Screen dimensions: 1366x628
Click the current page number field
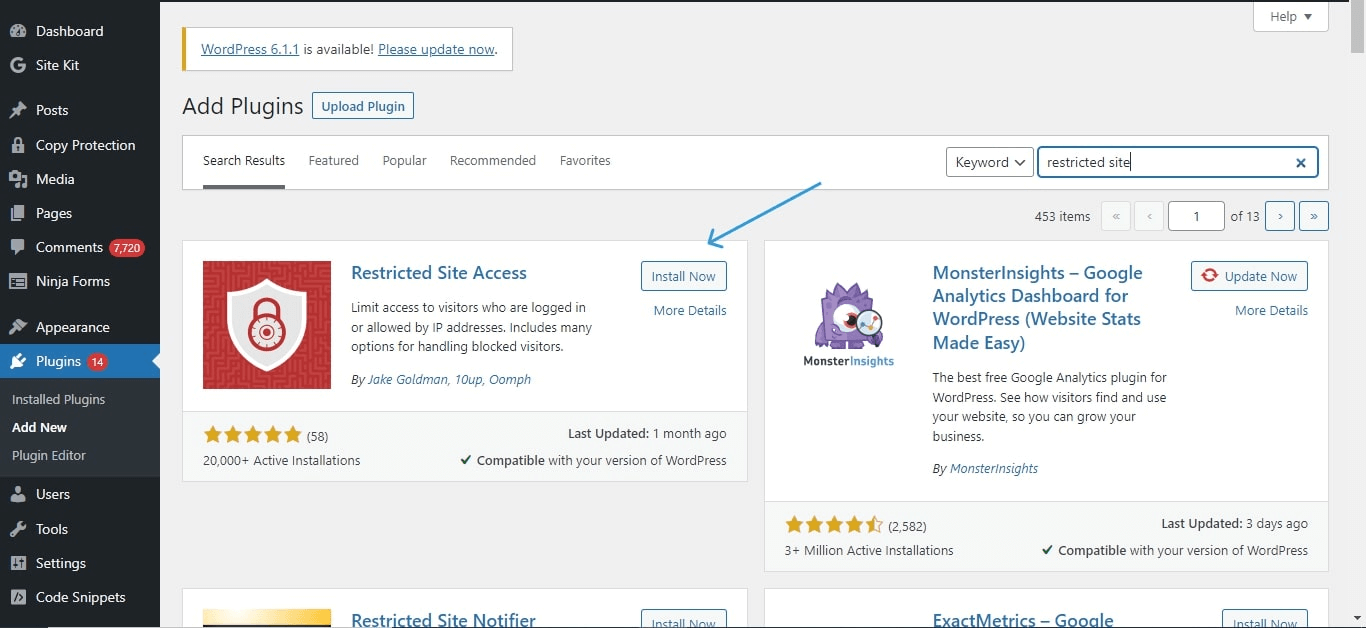point(1196,216)
